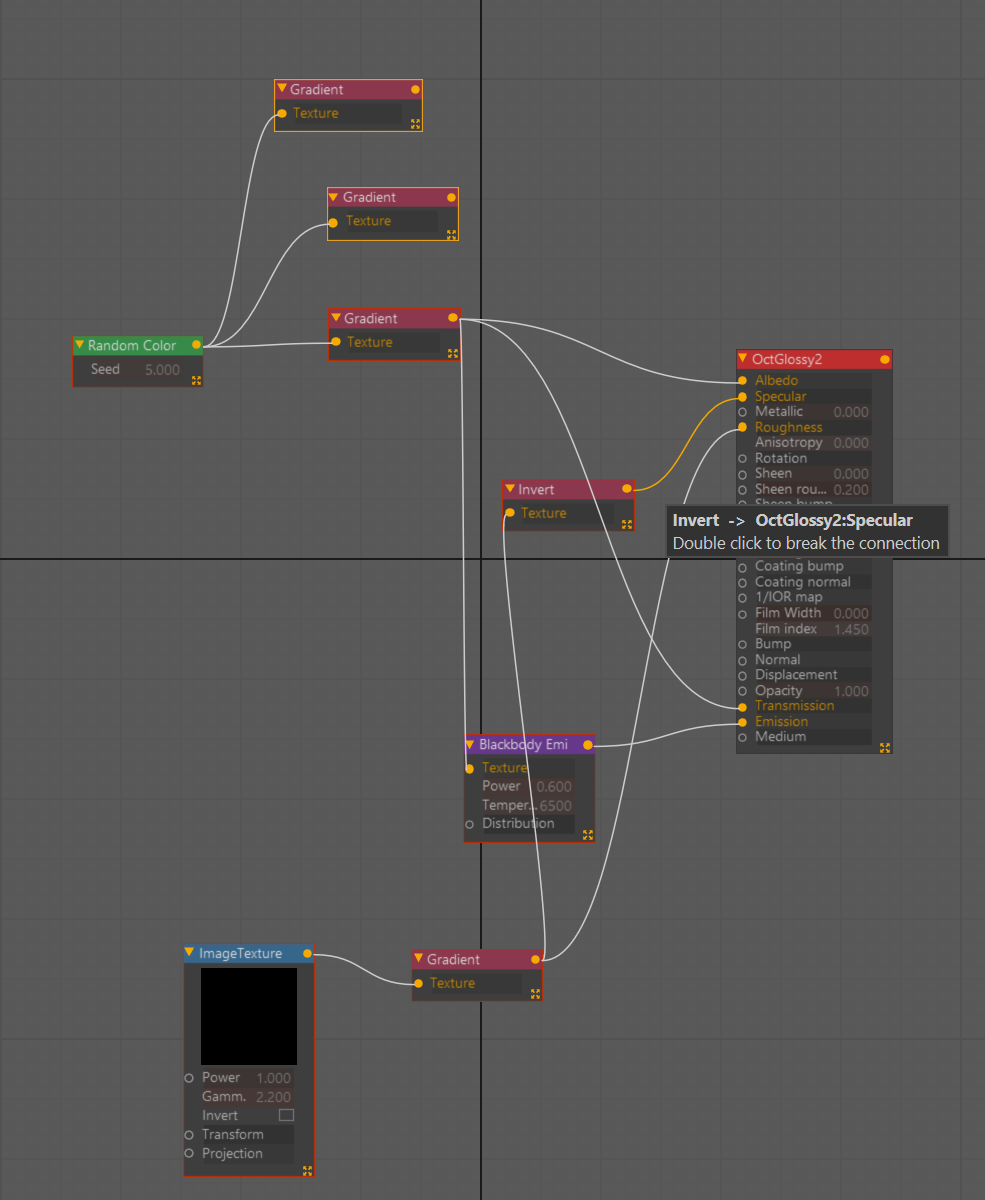Click the Rotation input port on OctGlossy2
The width and height of the screenshot is (985, 1200).
[742, 458]
